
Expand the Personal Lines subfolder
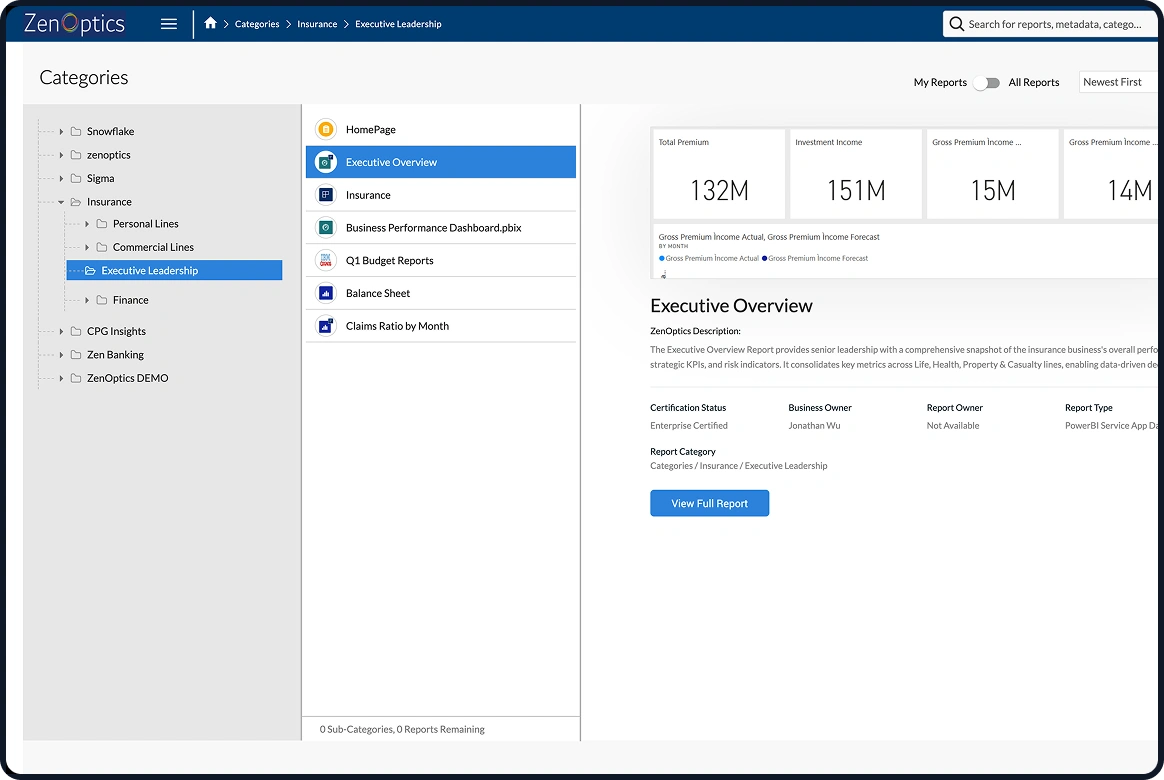click(87, 224)
